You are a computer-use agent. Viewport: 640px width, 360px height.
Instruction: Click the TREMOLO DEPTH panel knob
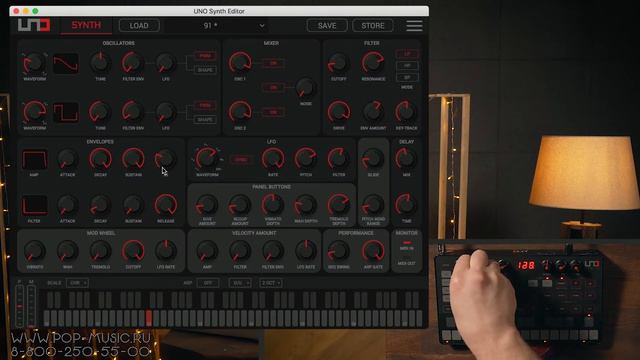tap(338, 205)
